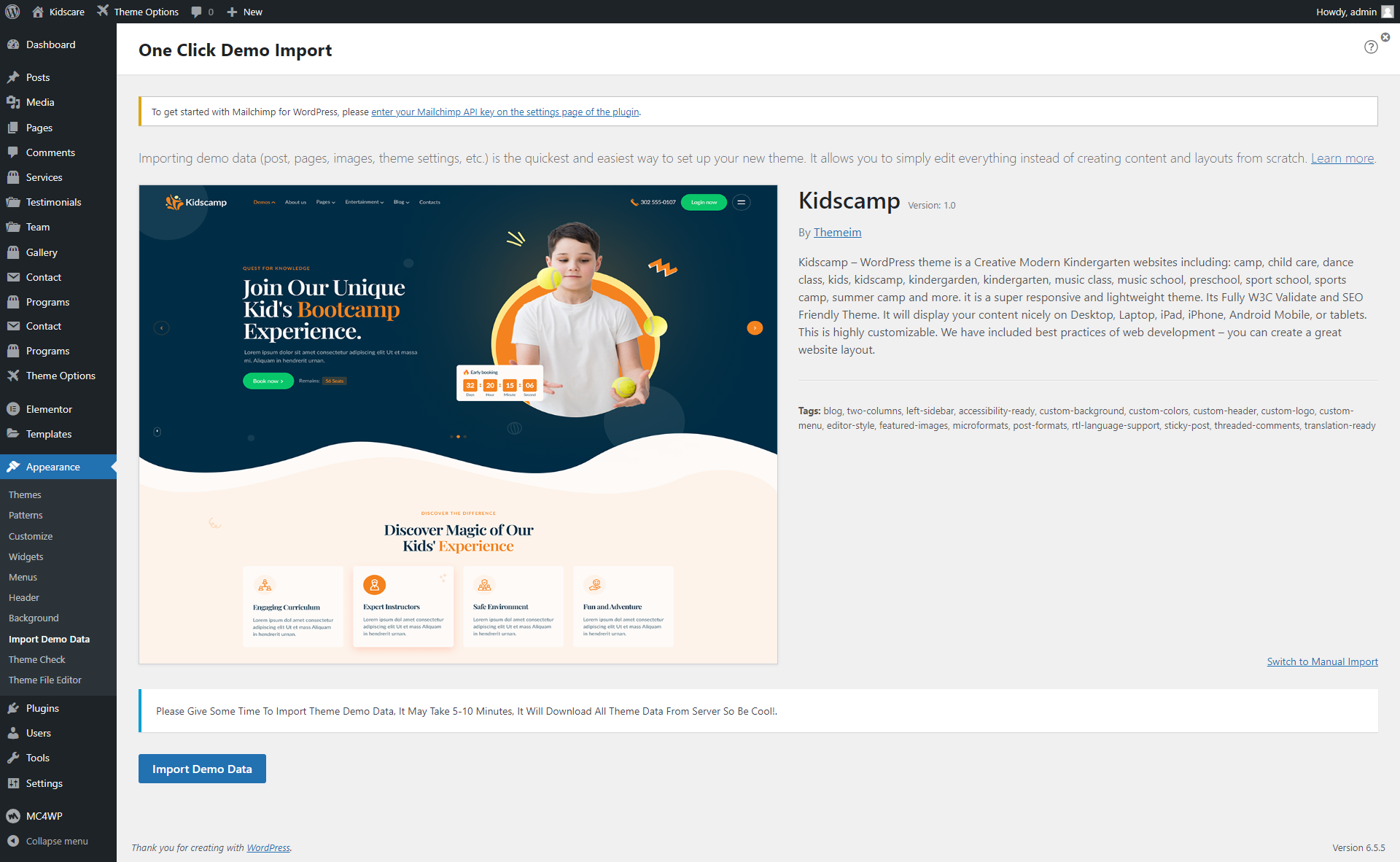The height and width of the screenshot is (862, 1400).
Task: Click the Kidscamp theme title
Action: coord(849,200)
